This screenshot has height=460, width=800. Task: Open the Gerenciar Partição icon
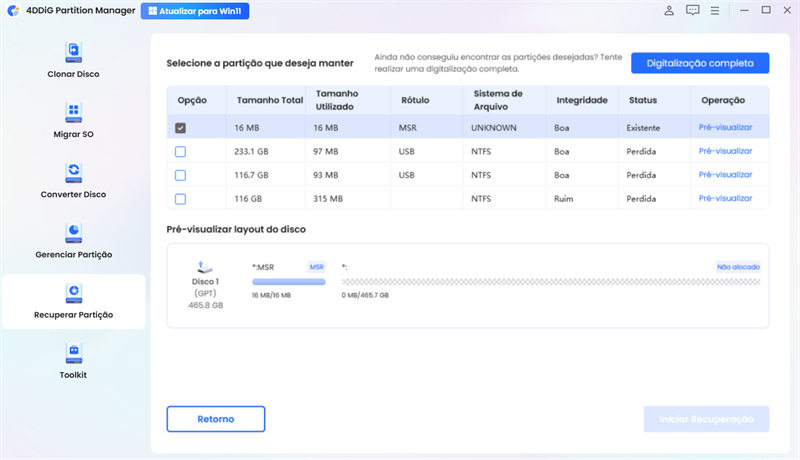tap(73, 231)
